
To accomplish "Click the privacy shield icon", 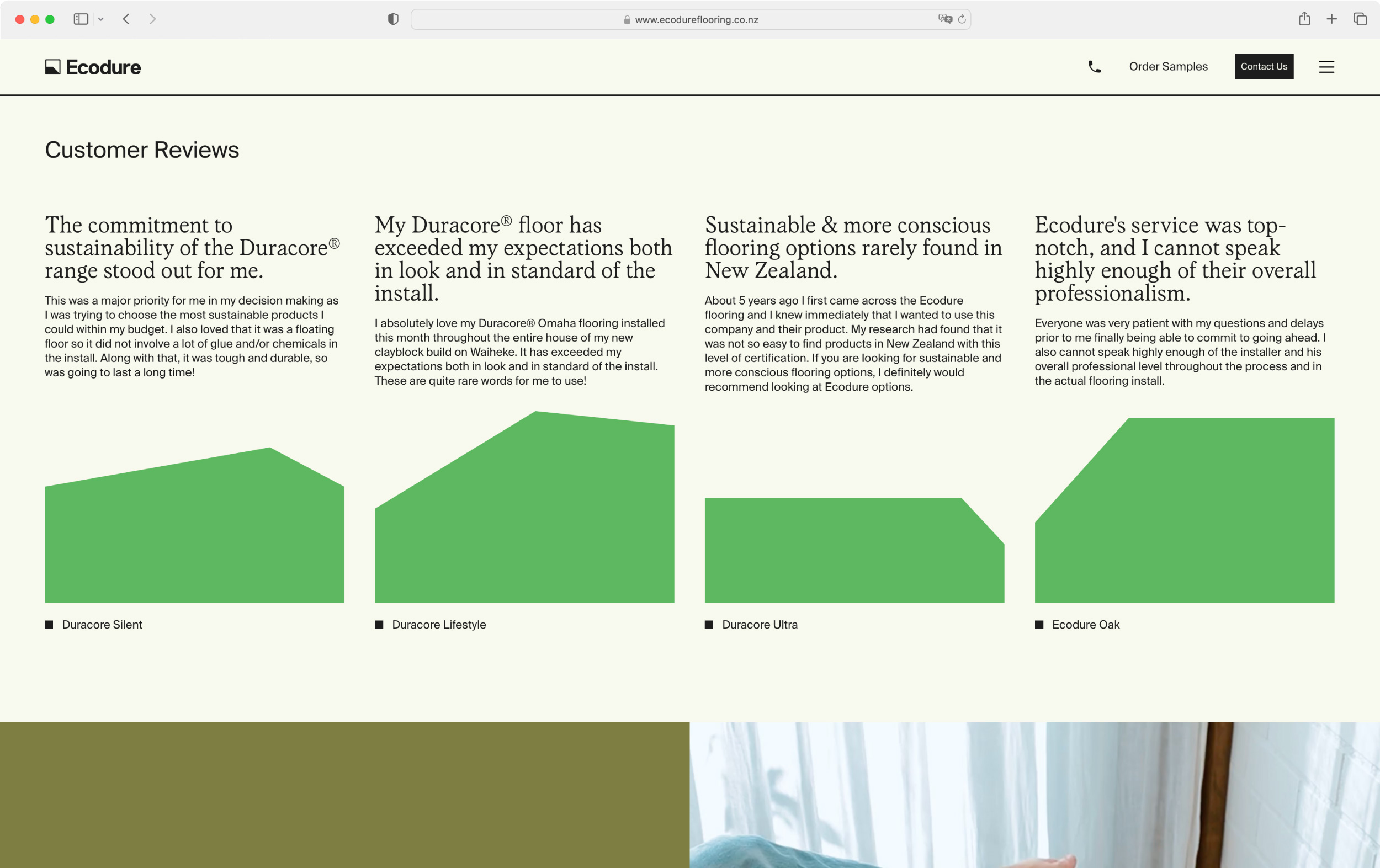I will point(392,19).
